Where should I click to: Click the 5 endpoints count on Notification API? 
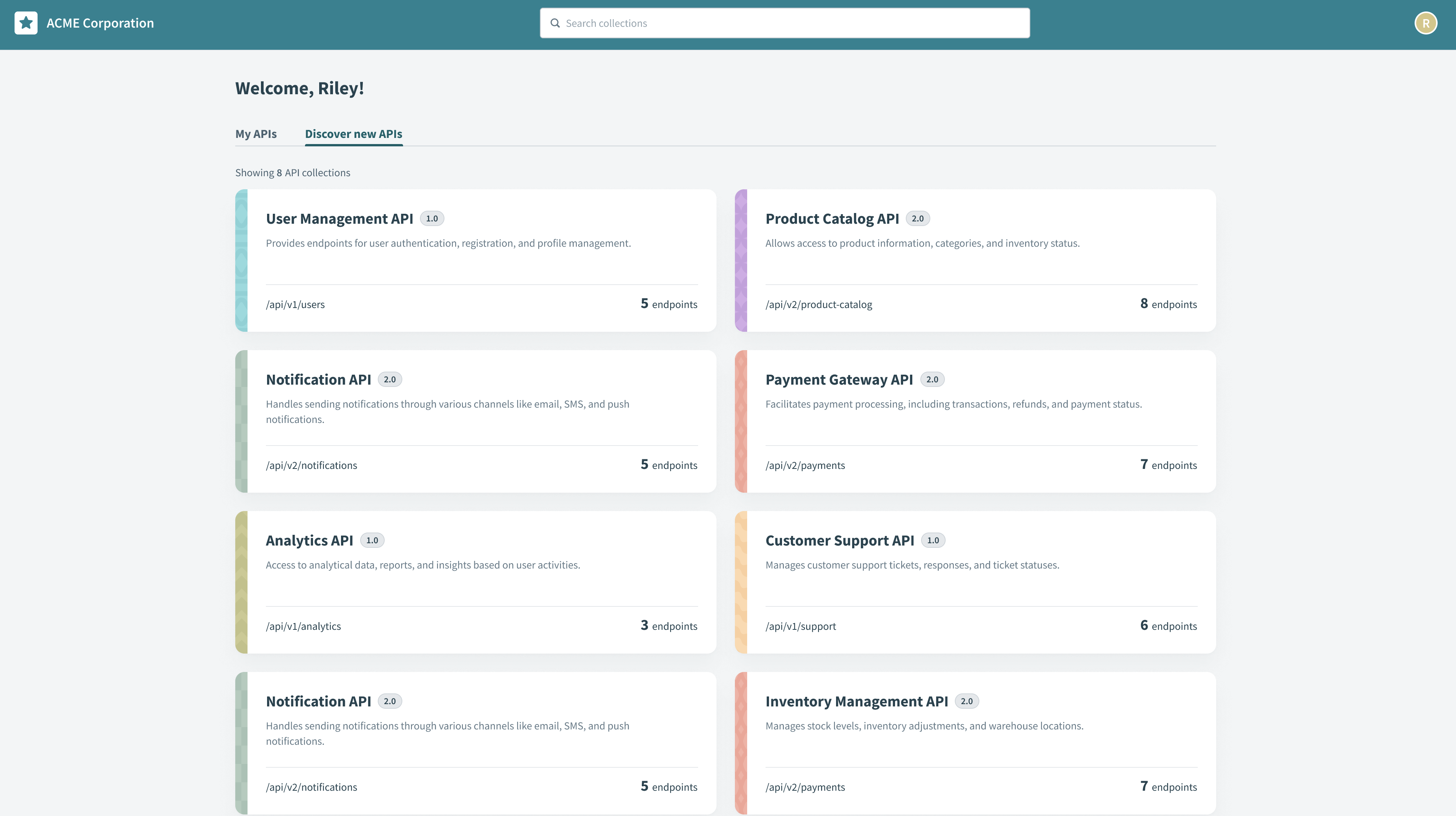point(669,465)
